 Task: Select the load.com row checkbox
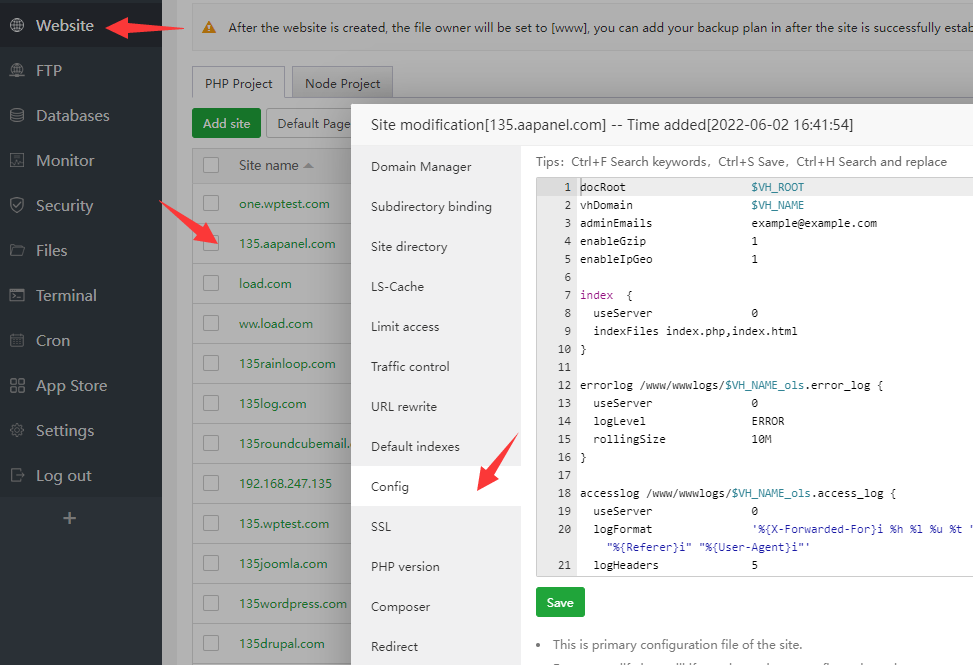tap(211, 283)
